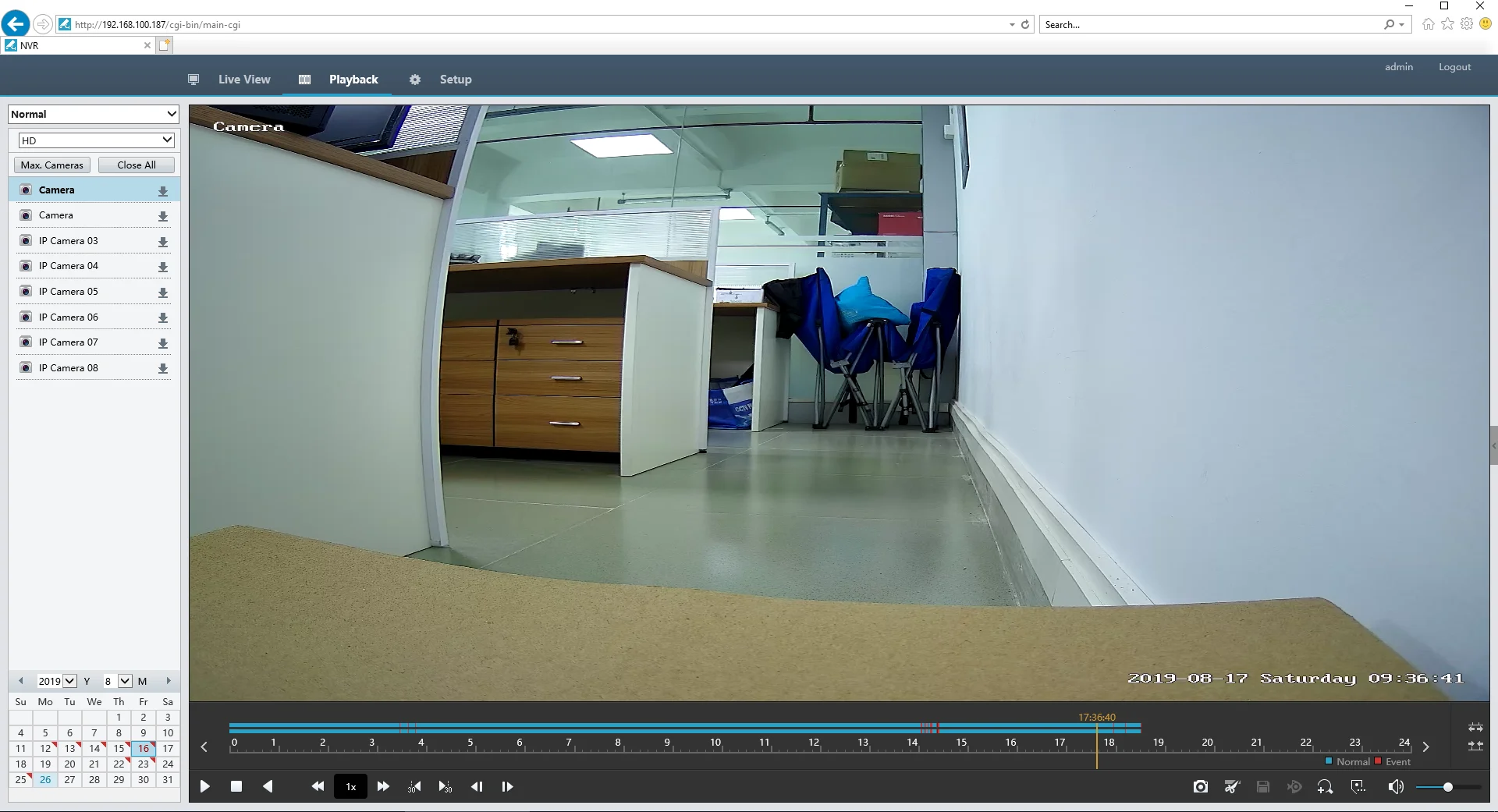Screen dimensions: 1498x812
Task: Download recording for IP Camera 03
Action: click(x=163, y=242)
